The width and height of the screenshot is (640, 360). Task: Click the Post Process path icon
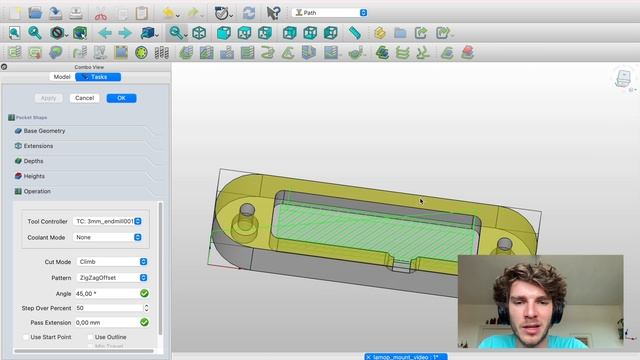click(35, 52)
